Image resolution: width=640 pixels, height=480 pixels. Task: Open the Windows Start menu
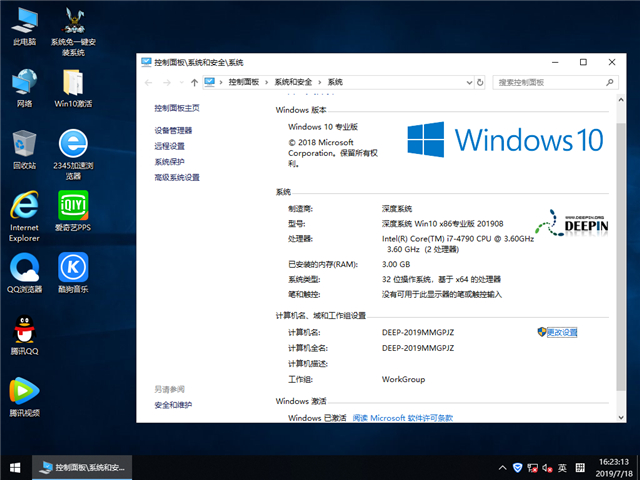pos(16,468)
